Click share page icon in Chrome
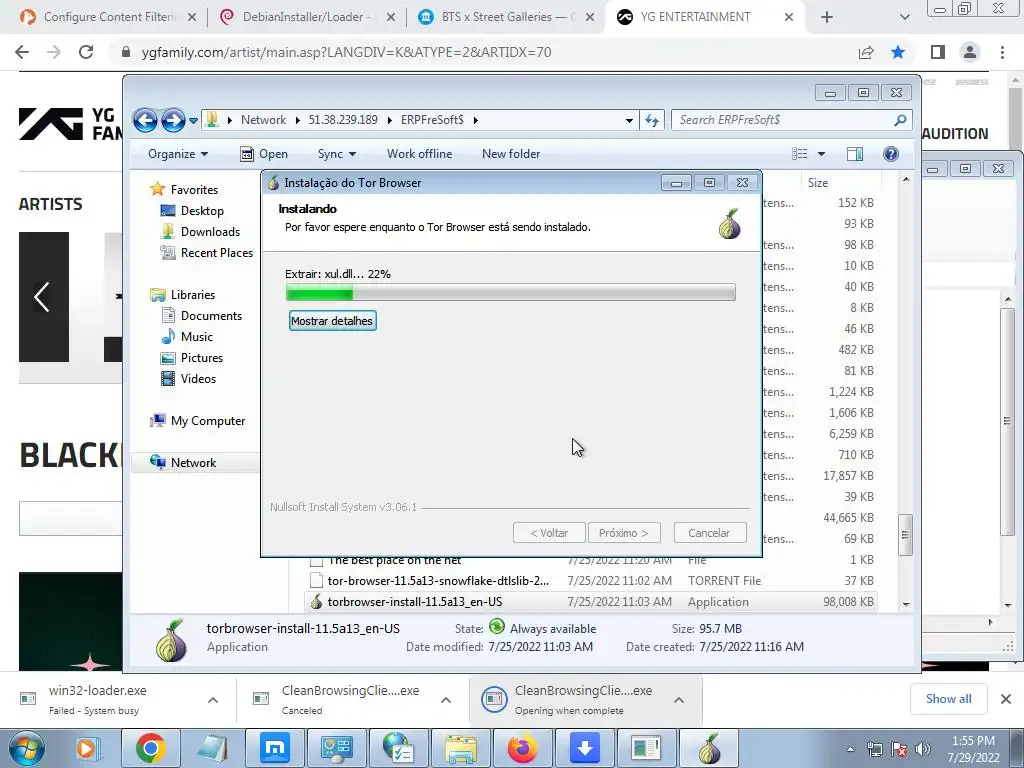 pos(866,52)
